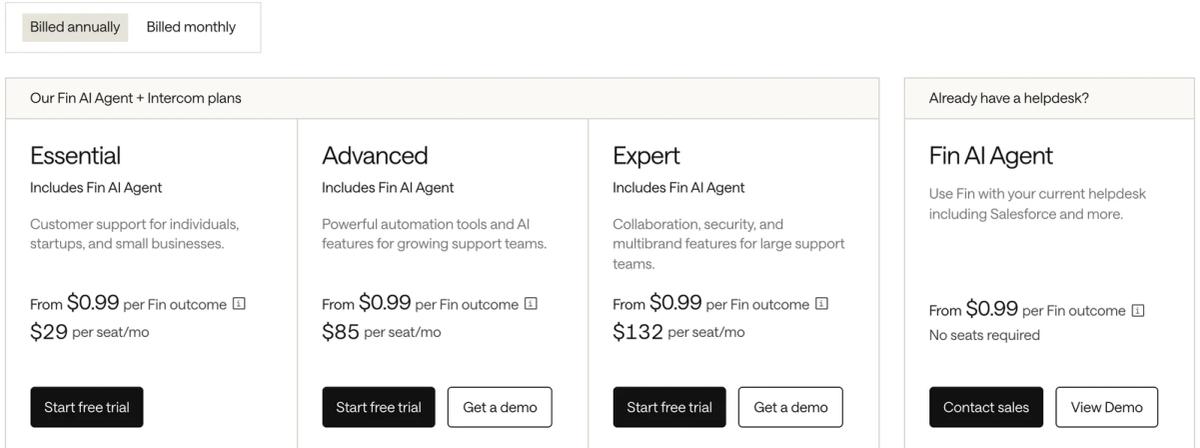Click the $29 per seat/mo price

click(x=89, y=332)
